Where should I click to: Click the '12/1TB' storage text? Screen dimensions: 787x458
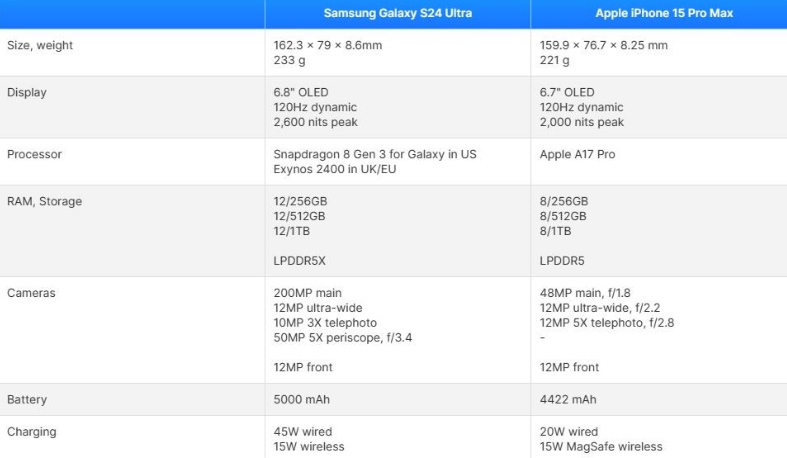point(292,231)
